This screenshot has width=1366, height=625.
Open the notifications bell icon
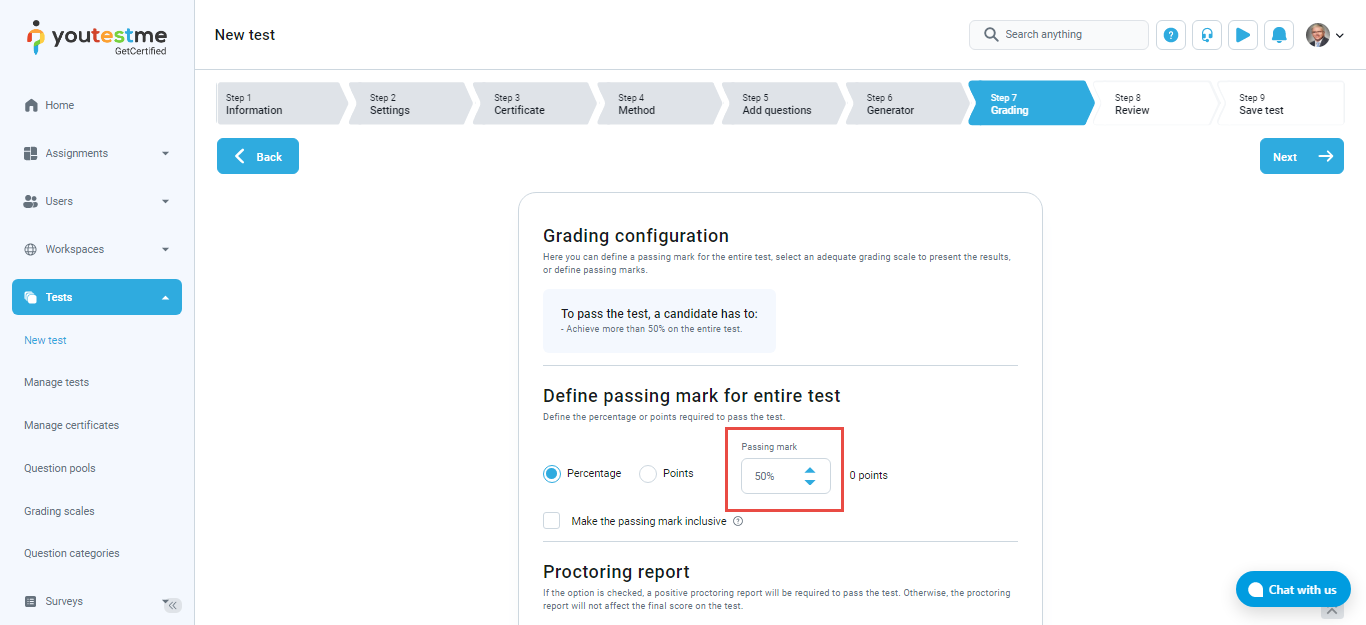click(1279, 35)
